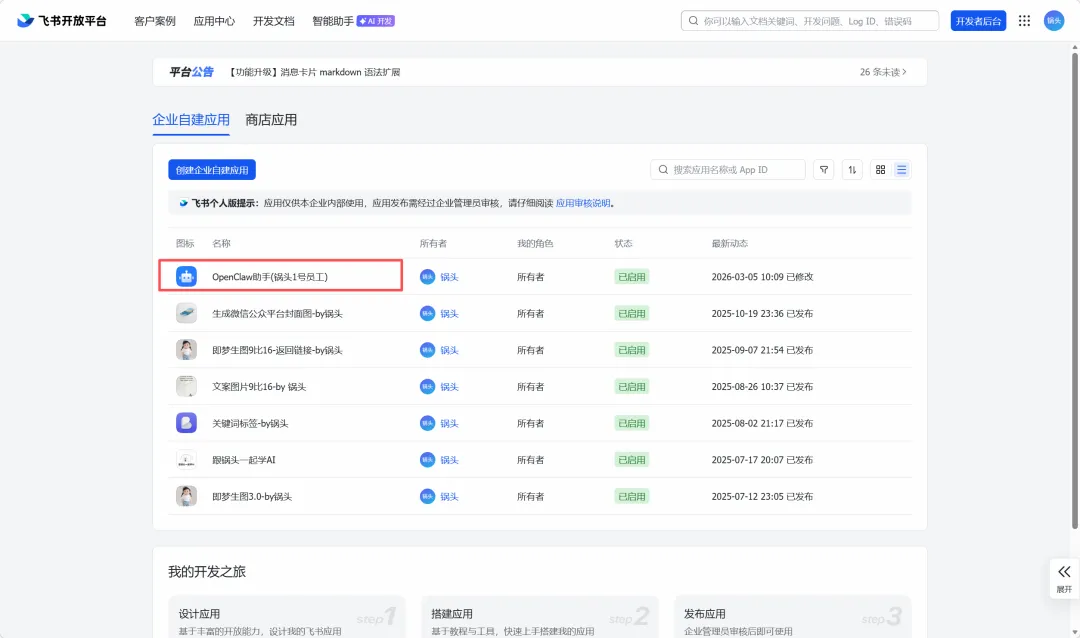Switch to grid card view
Viewport: 1080px width, 638px height.
click(x=880, y=169)
